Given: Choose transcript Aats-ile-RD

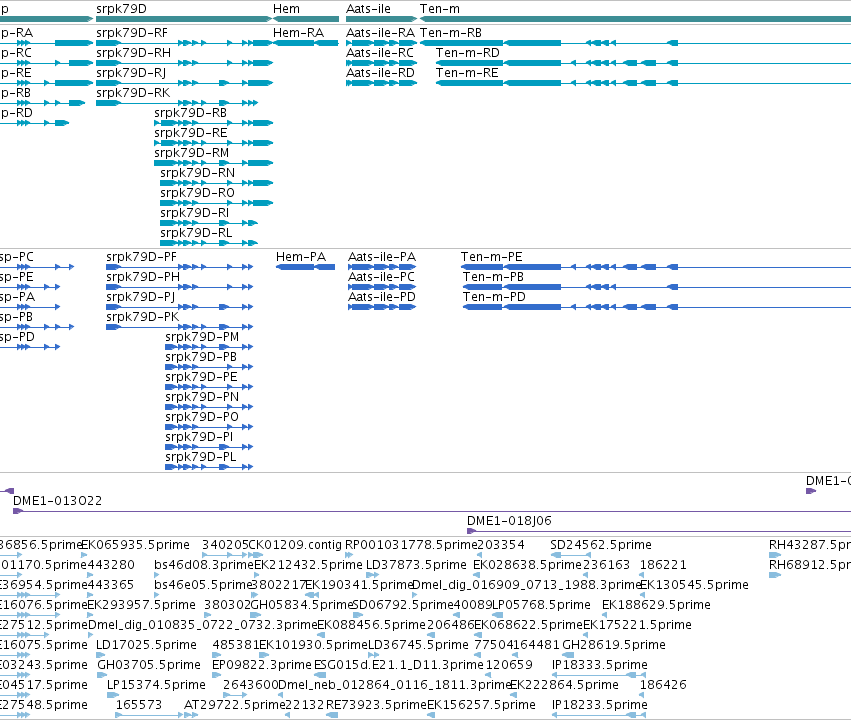Looking at the screenshot, I should [x=380, y=73].
